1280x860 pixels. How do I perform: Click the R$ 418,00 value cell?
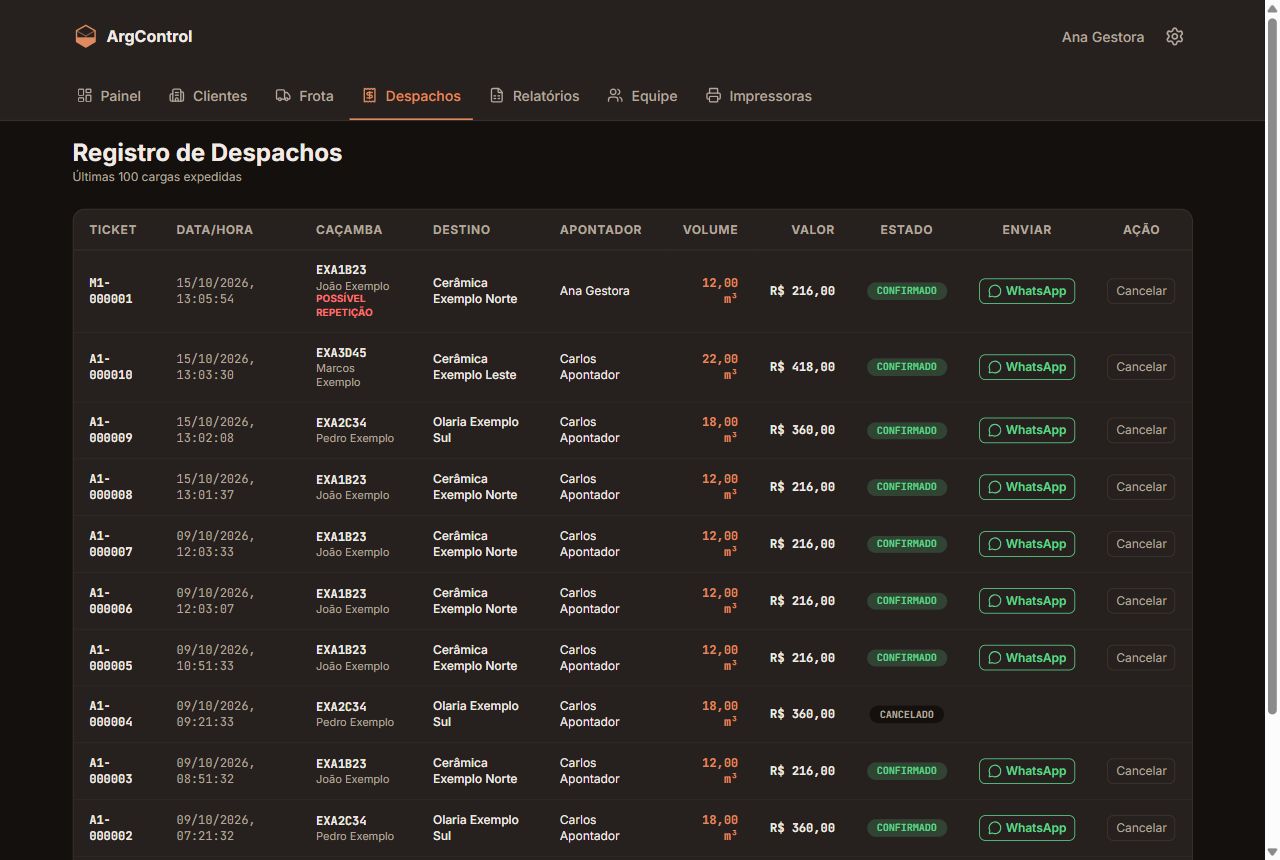(802, 367)
